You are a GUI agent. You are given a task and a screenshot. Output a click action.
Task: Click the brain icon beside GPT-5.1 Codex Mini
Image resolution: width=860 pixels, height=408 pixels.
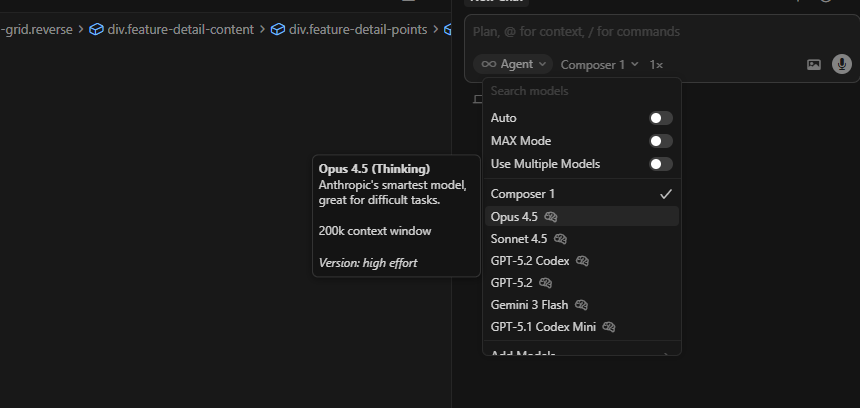[609, 327]
